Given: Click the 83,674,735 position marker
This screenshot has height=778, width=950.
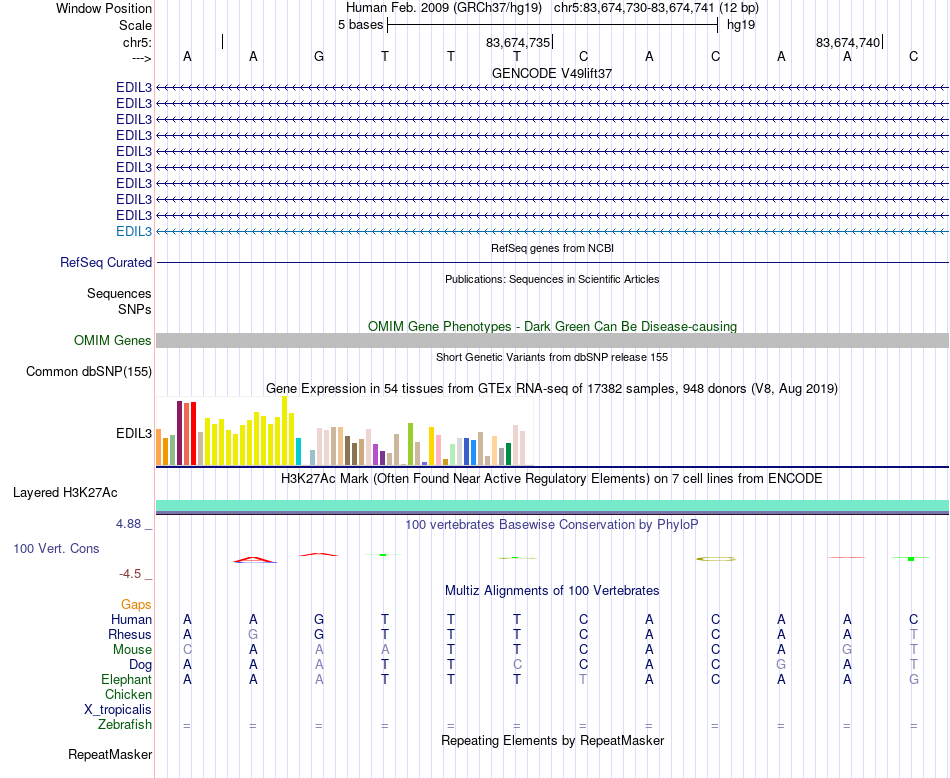Looking at the screenshot, I should (518, 42).
